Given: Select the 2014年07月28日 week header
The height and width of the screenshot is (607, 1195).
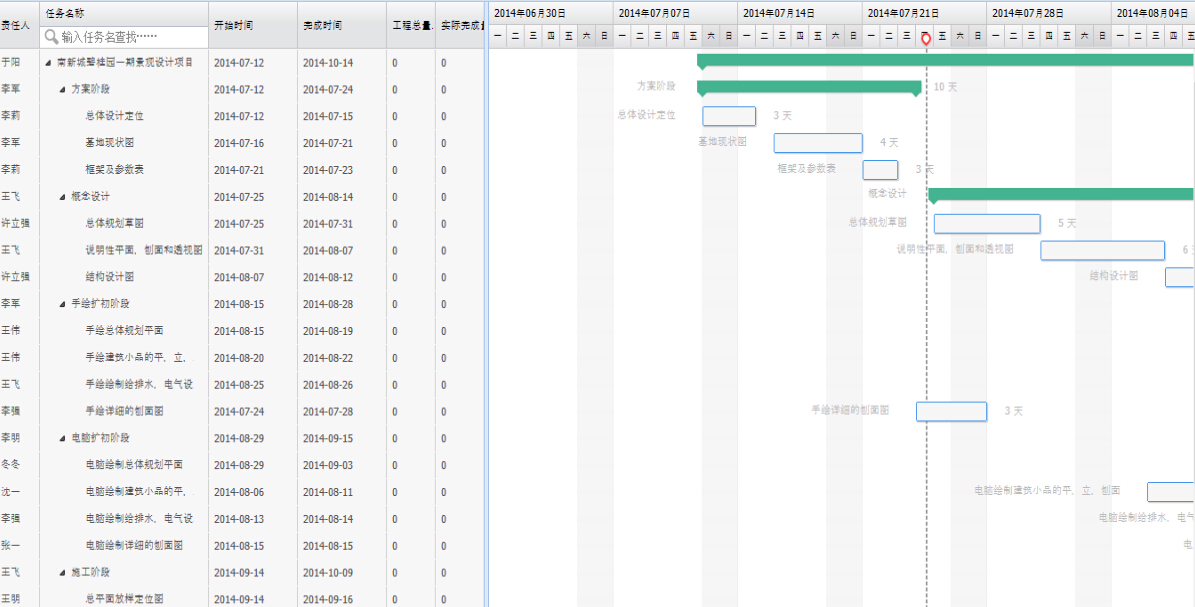Looking at the screenshot, I should (1027, 13).
